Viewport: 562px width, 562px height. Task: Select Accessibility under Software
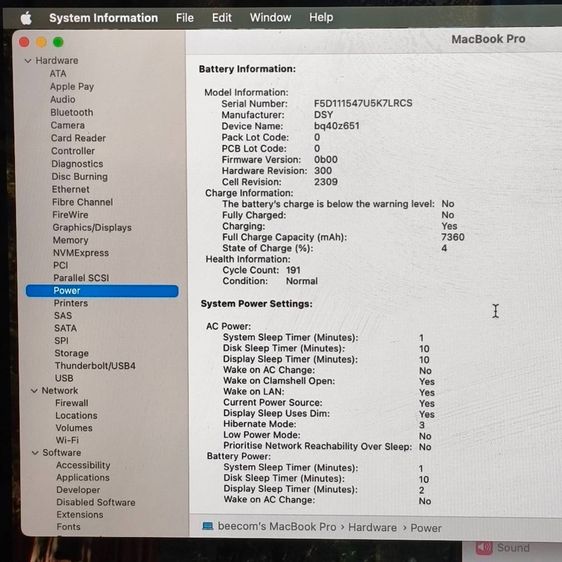tap(83, 465)
